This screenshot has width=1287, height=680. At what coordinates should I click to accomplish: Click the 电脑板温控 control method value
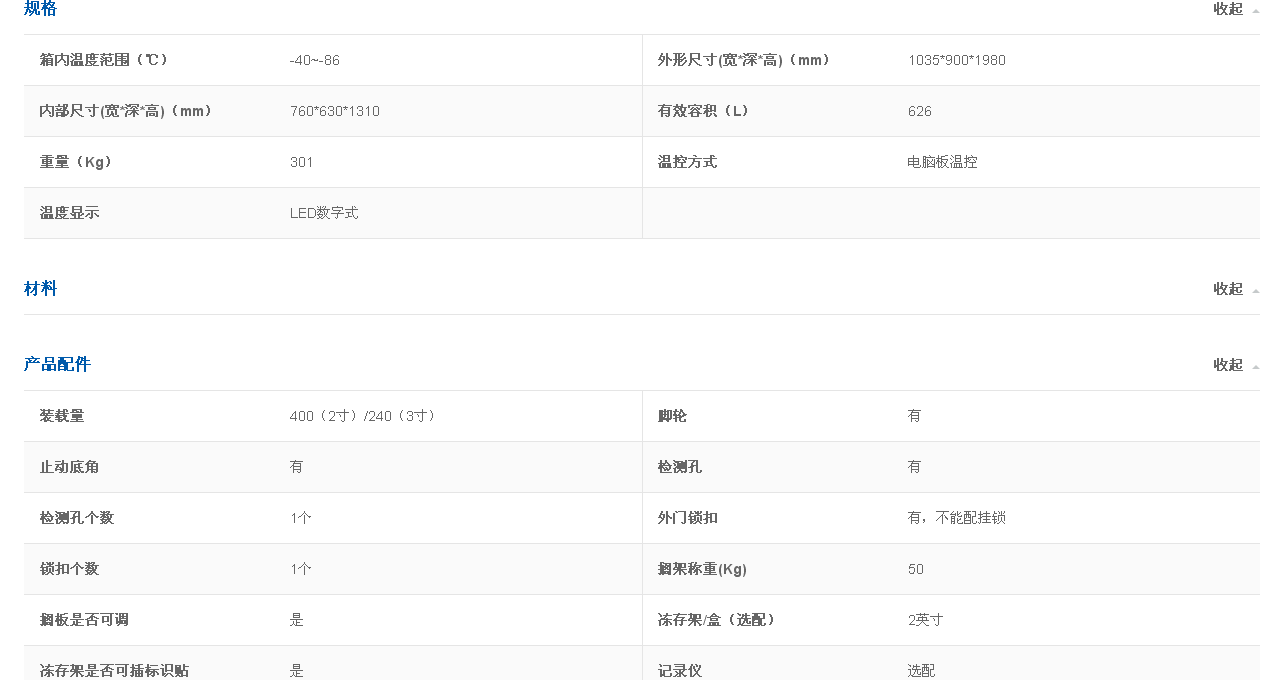pos(940,161)
